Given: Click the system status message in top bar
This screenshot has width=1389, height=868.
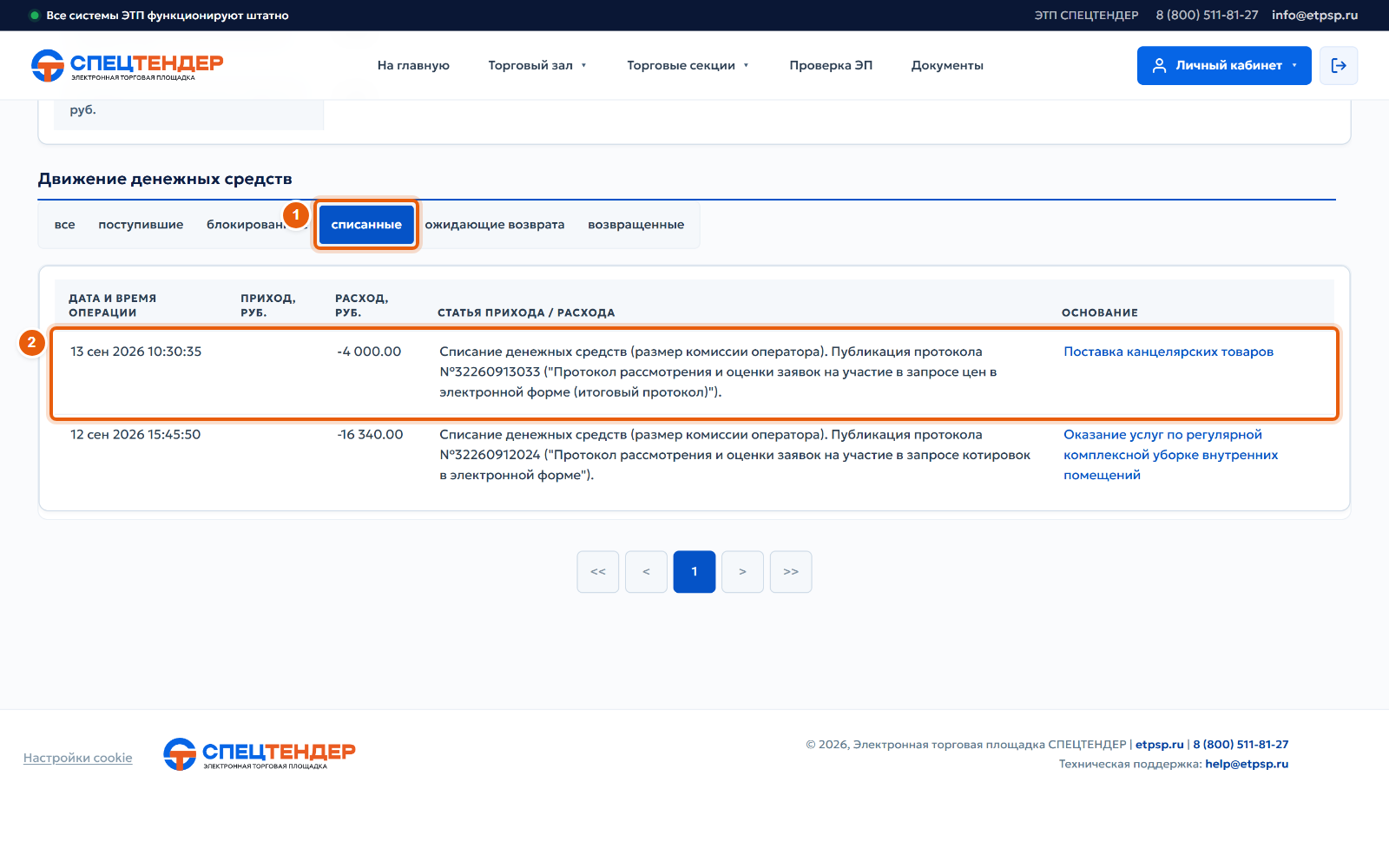Looking at the screenshot, I should 168,16.
